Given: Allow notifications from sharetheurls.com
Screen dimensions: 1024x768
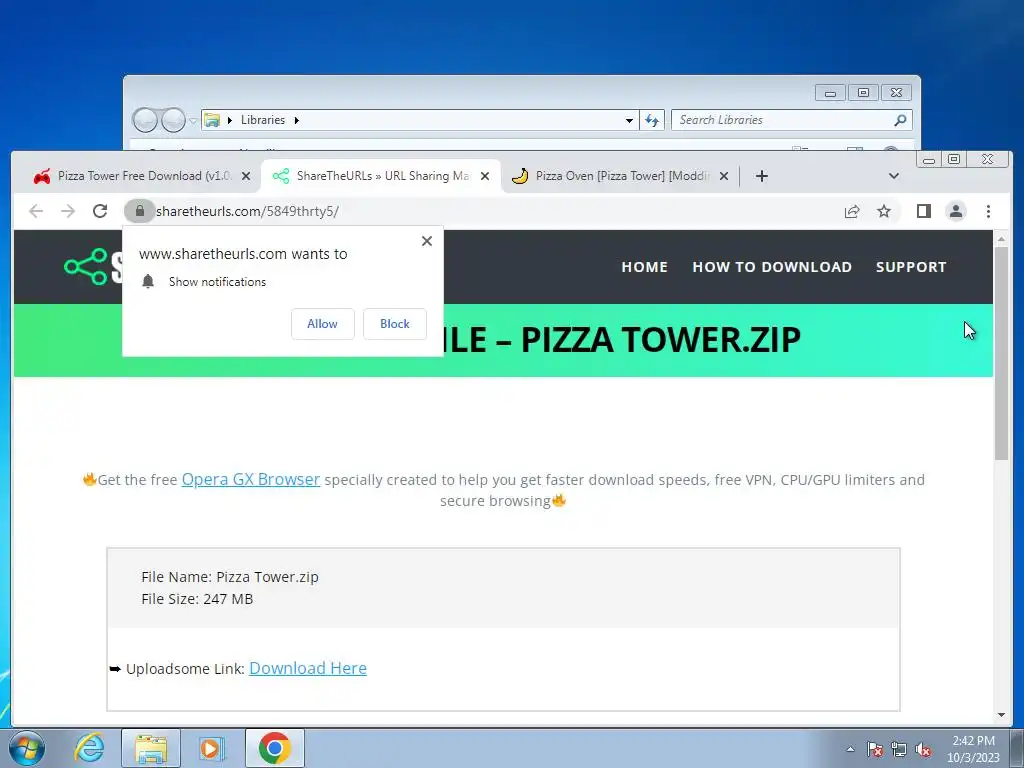Looking at the screenshot, I should 323,324.
